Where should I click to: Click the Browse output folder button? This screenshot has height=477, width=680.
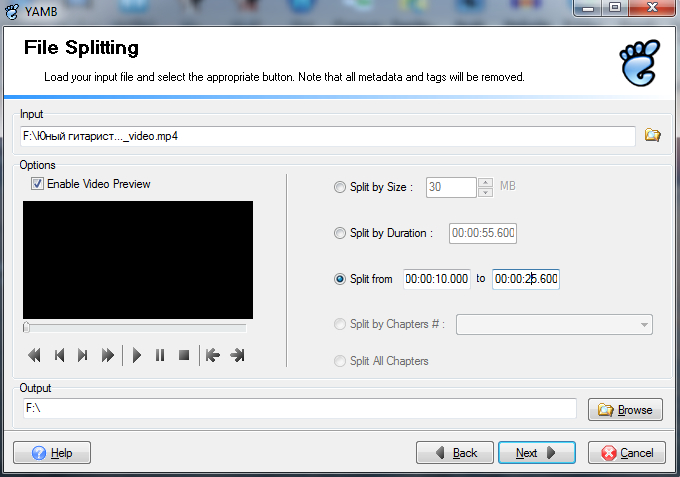pos(625,410)
